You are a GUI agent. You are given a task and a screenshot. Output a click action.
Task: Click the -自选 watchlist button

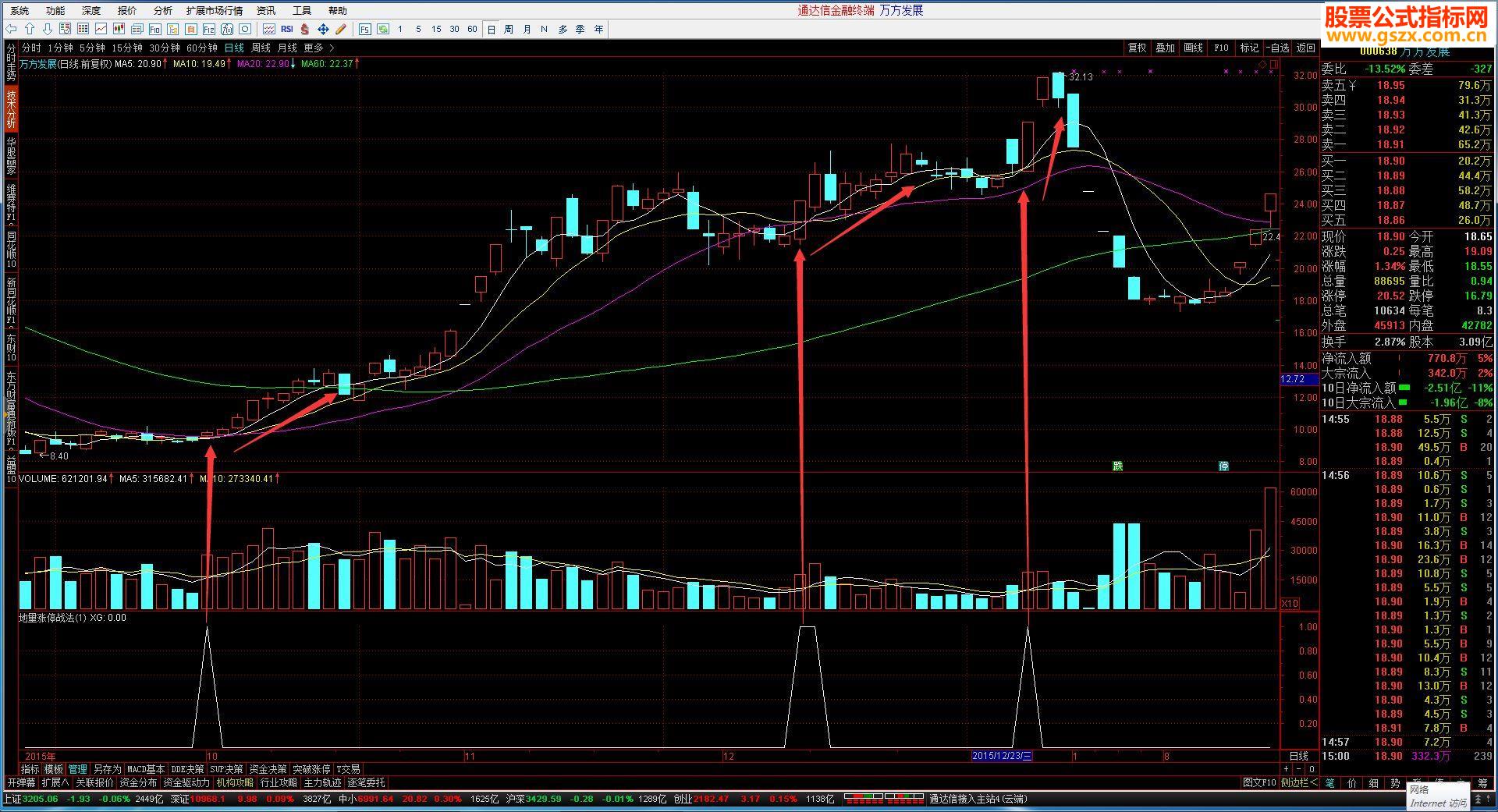click(x=1278, y=48)
